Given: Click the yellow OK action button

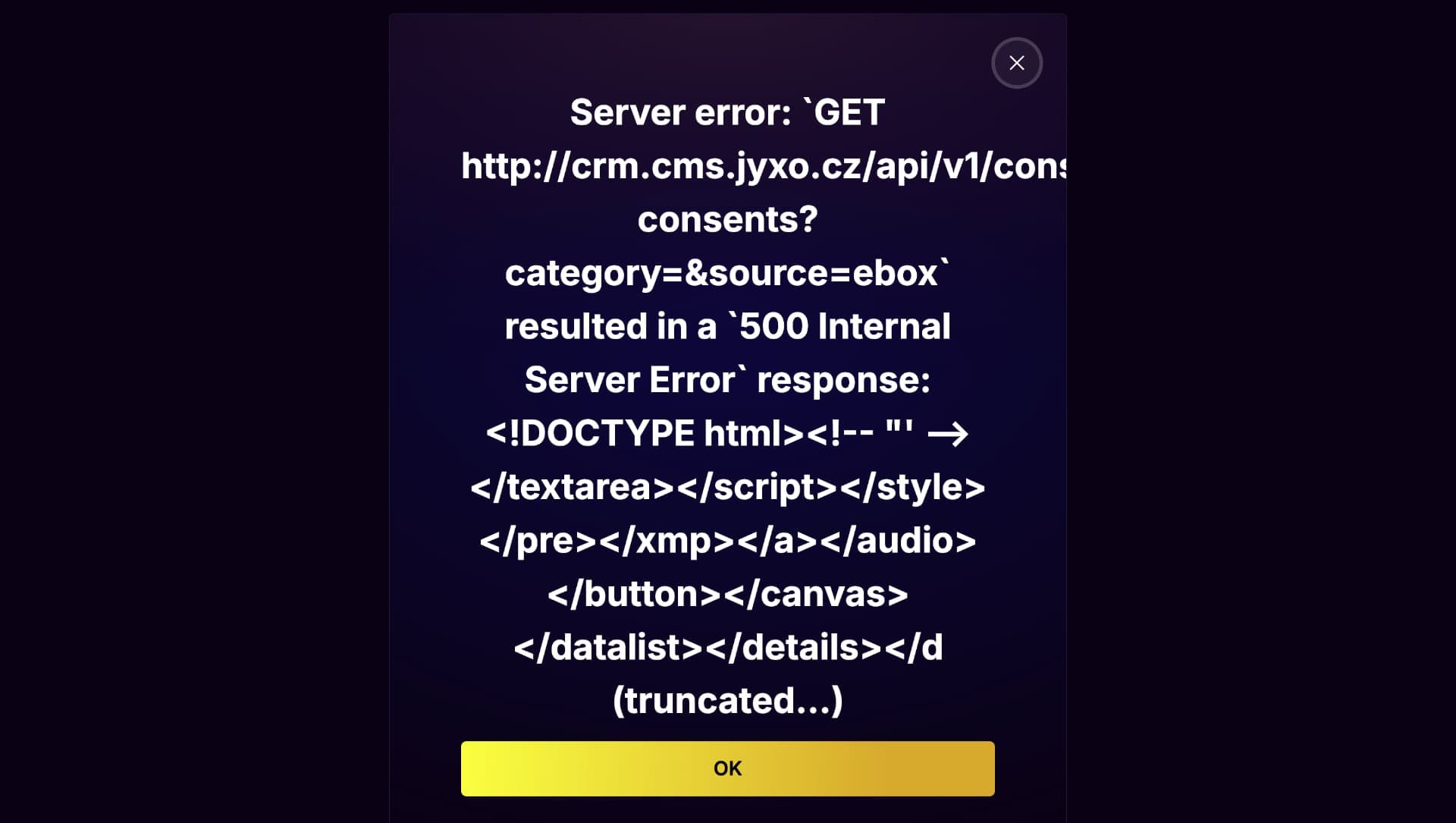Looking at the screenshot, I should 727,768.
